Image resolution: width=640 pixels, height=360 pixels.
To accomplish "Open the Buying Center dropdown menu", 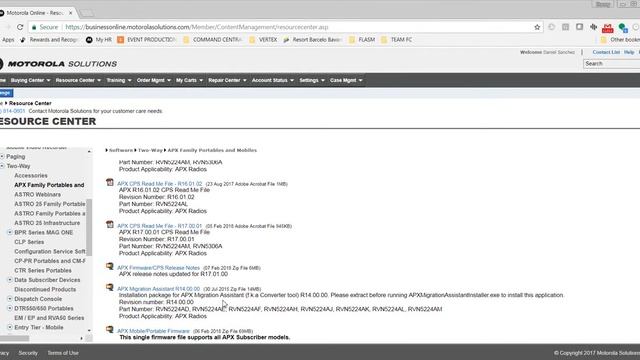I will (x=30, y=80).
